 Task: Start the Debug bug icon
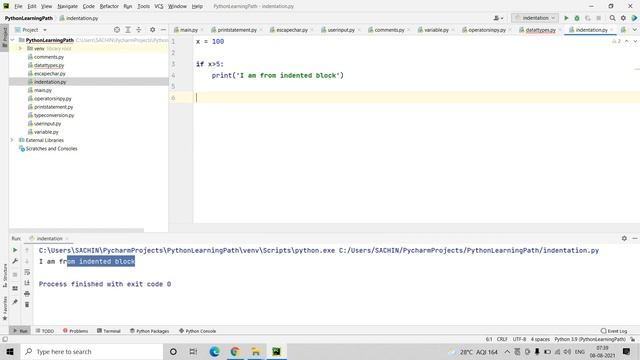click(577, 18)
